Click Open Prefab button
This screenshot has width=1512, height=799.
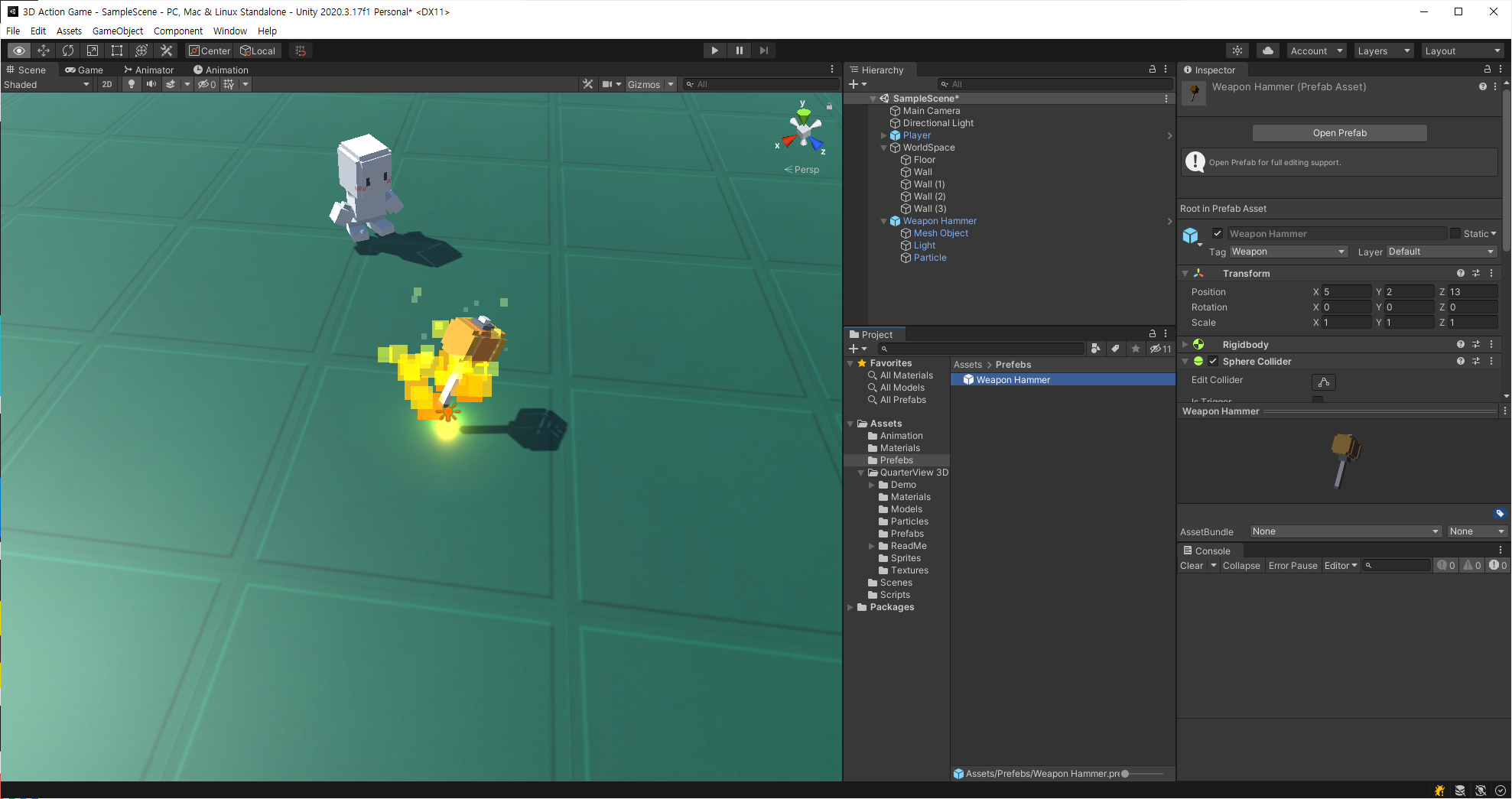pyautogui.click(x=1340, y=133)
